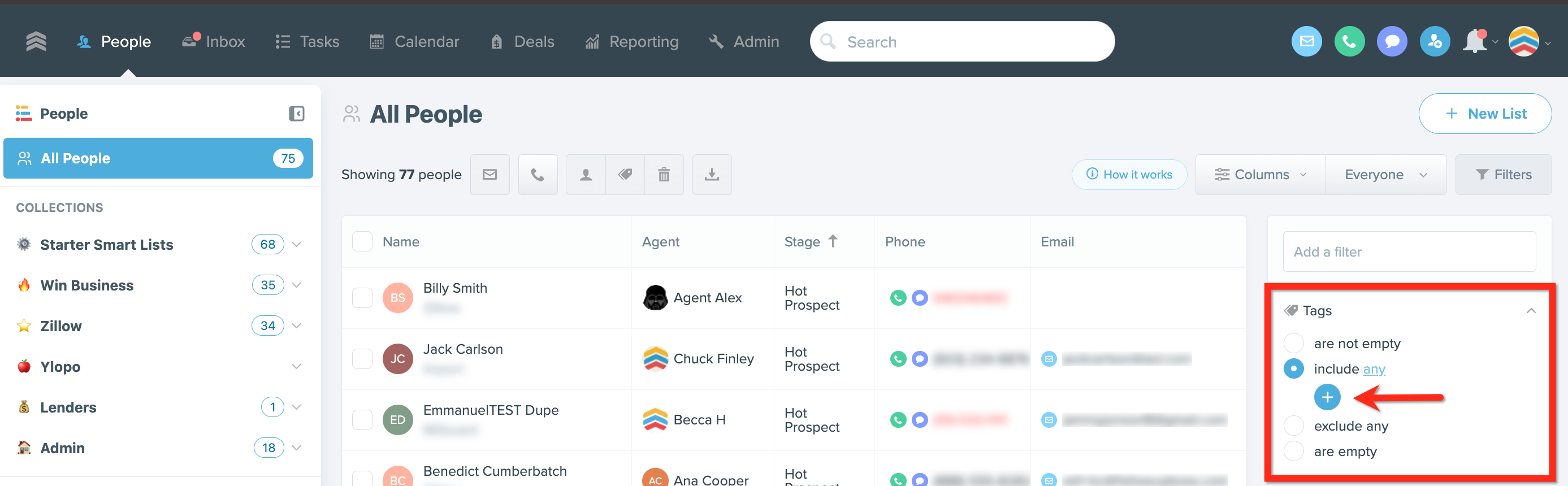Select the All People list item
The height and width of the screenshot is (486, 1568).
pyautogui.click(x=158, y=158)
